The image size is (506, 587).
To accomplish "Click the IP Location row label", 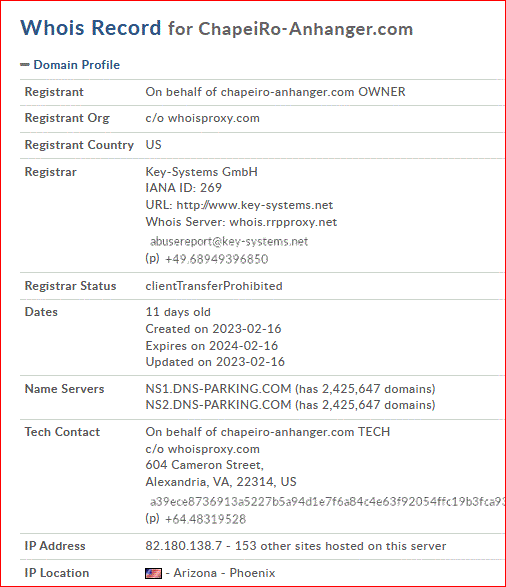I will click(57, 573).
